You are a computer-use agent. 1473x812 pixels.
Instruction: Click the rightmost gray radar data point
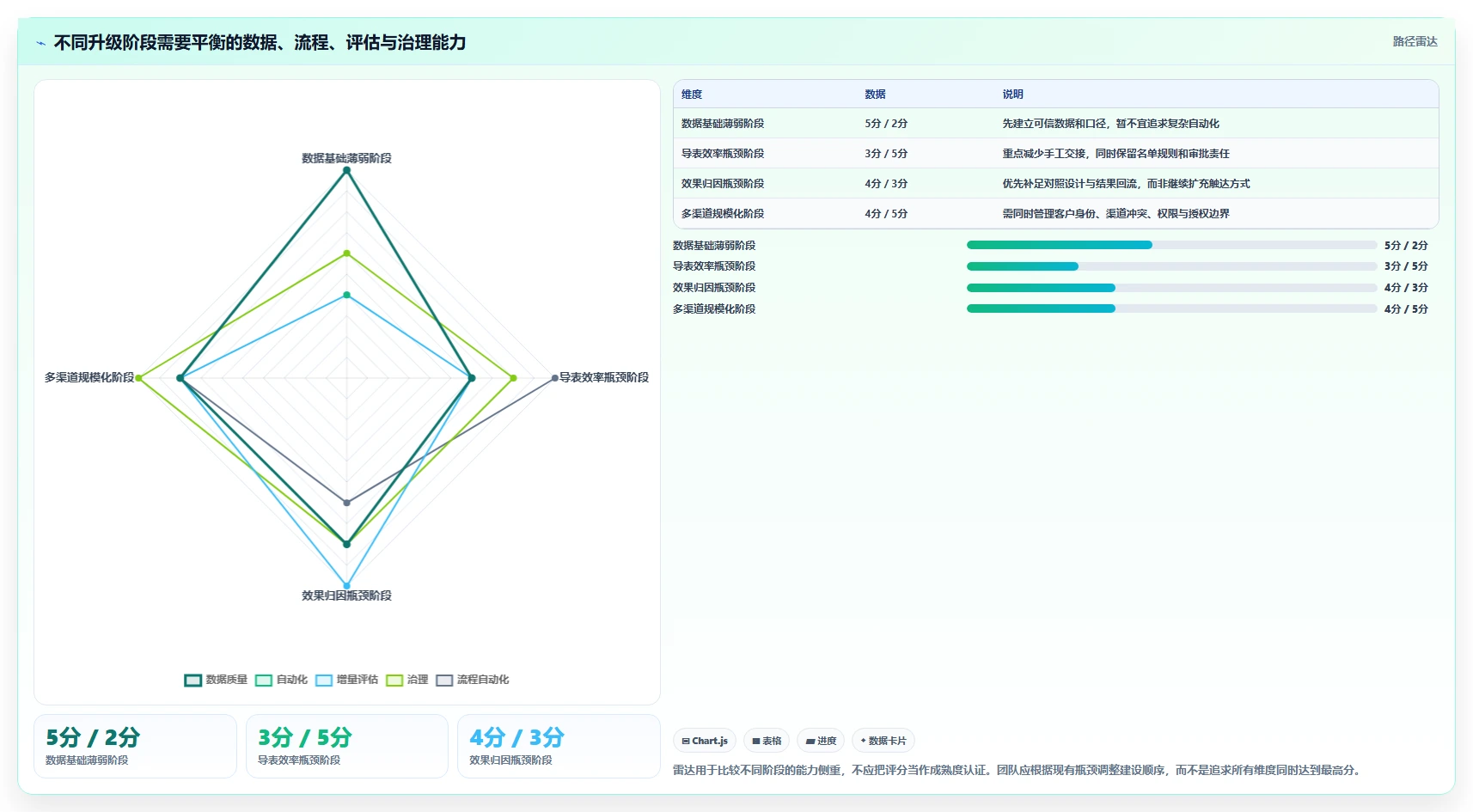click(554, 378)
